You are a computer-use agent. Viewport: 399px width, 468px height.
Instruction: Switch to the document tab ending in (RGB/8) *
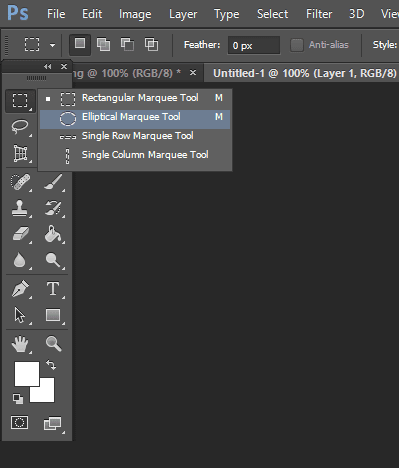(127, 73)
